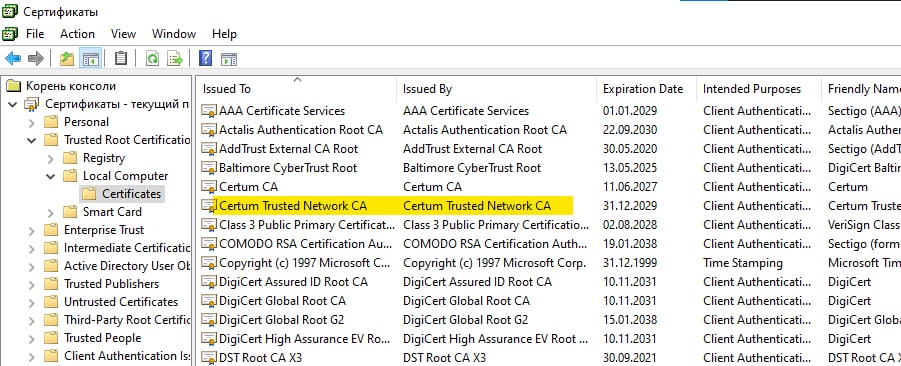
Task: Select Copyright (c) 1997 Microsoft Corp. certificate
Action: pyautogui.click(x=305, y=263)
